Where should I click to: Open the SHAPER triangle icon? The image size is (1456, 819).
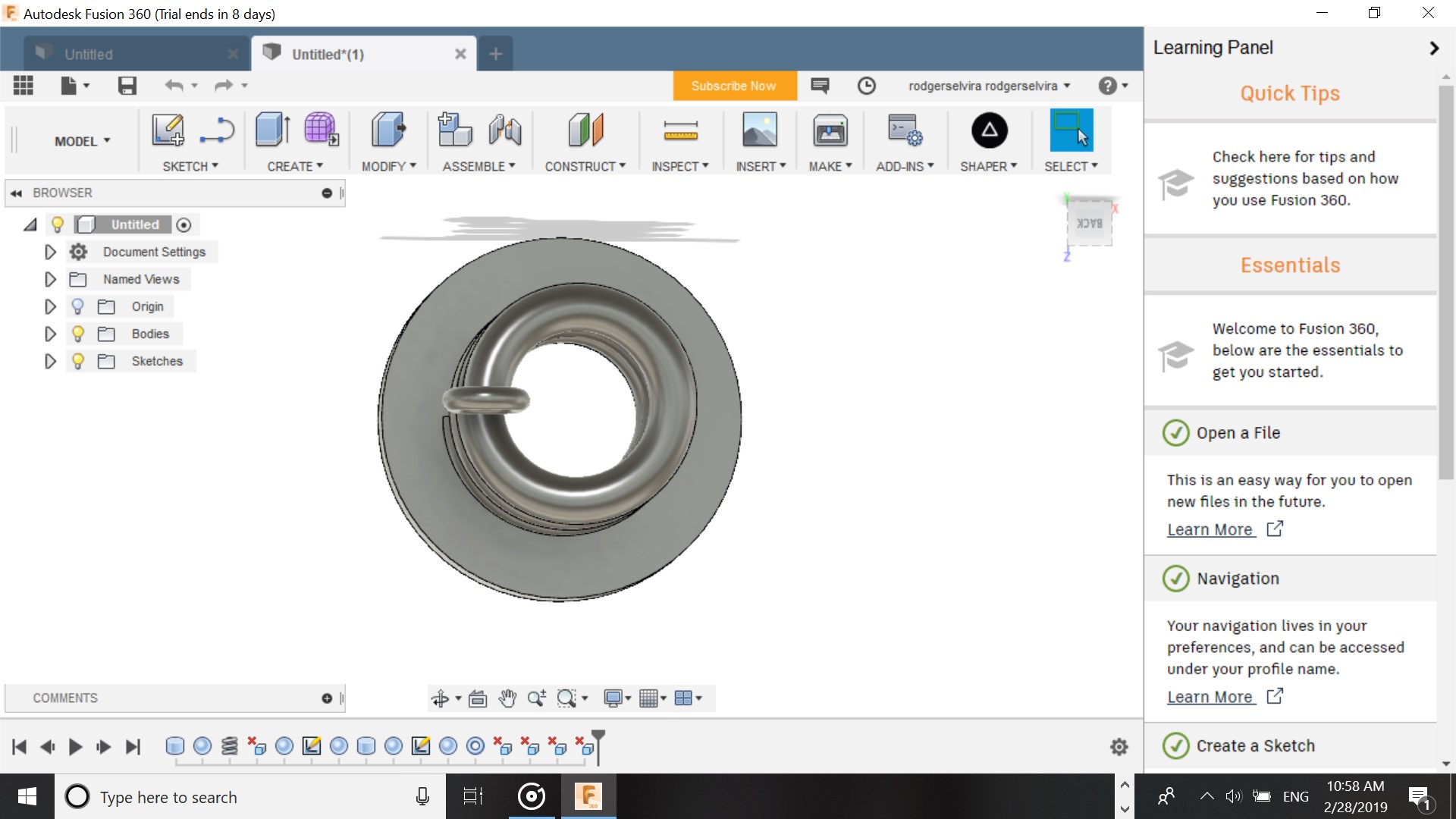click(x=989, y=130)
